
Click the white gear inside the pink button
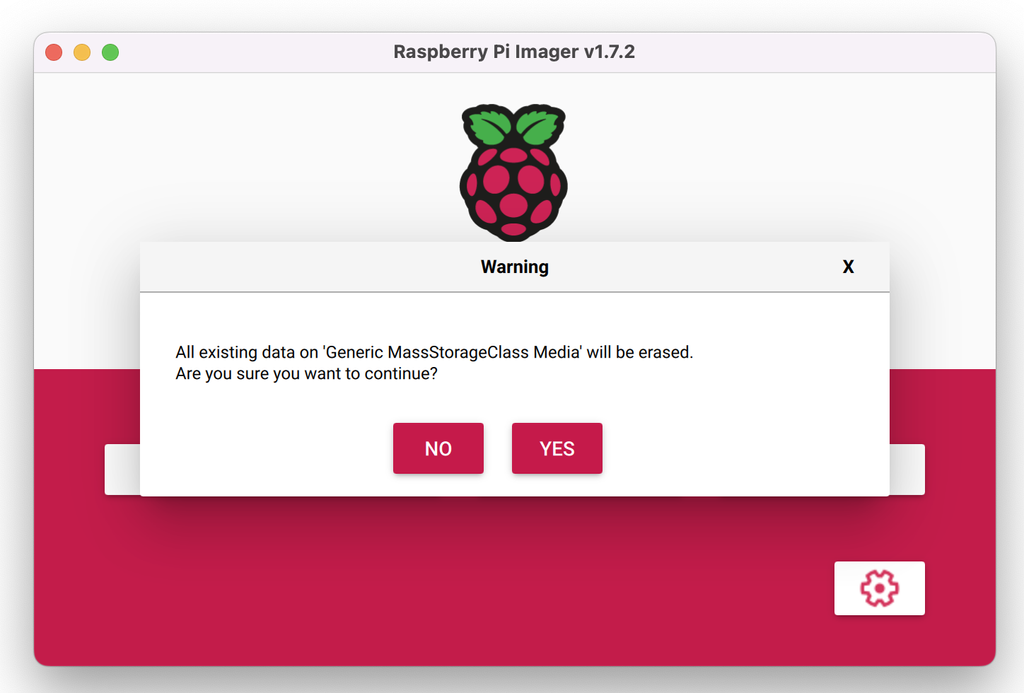pos(879,588)
